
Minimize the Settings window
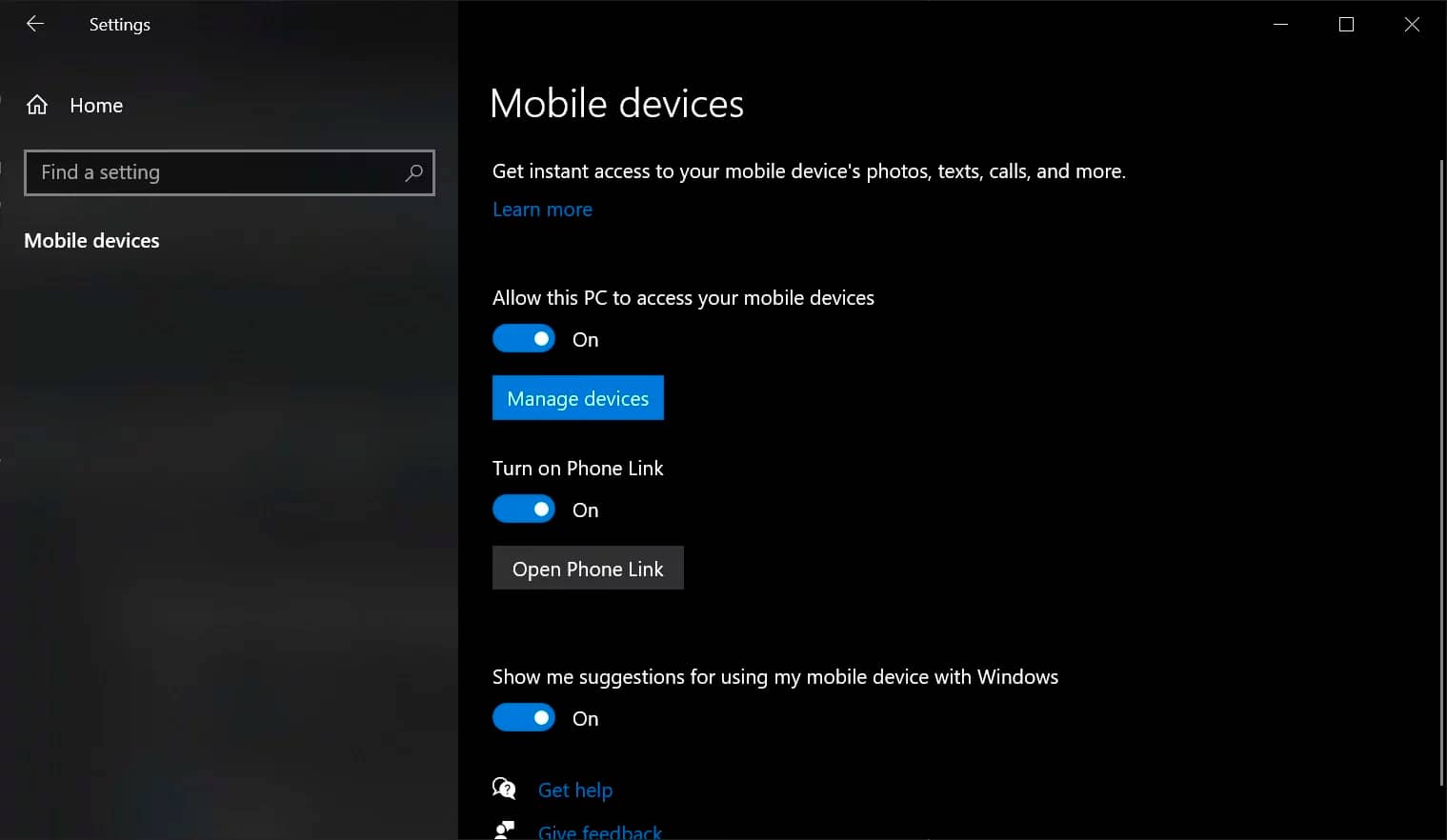tap(1280, 25)
